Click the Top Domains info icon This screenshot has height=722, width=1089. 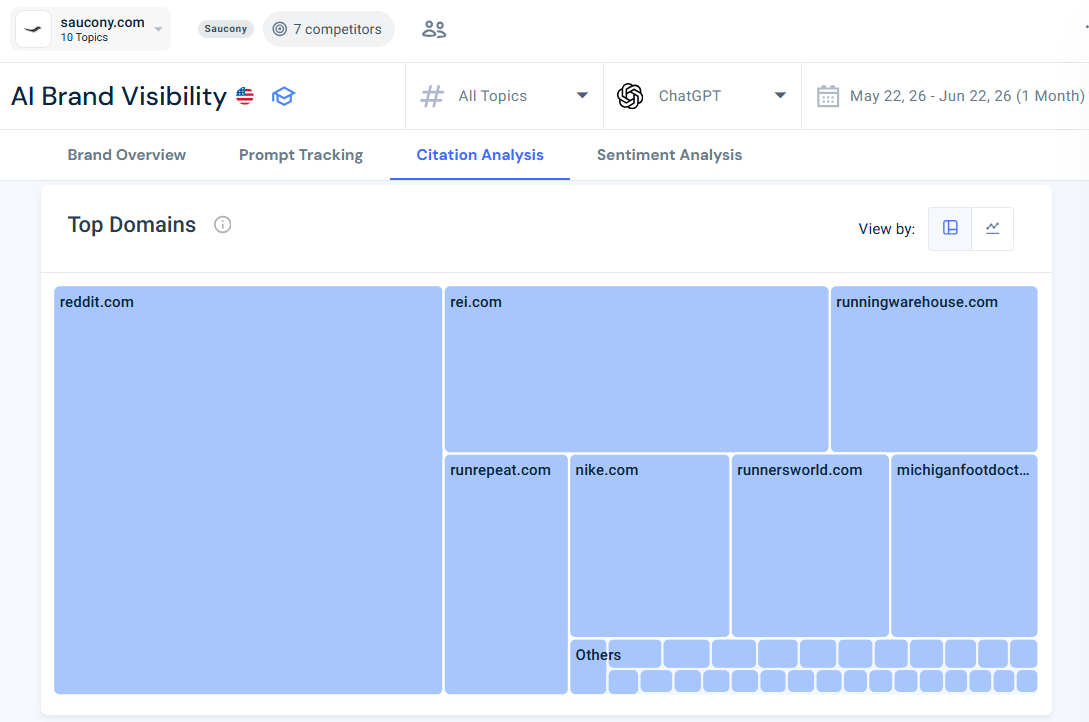click(222, 225)
